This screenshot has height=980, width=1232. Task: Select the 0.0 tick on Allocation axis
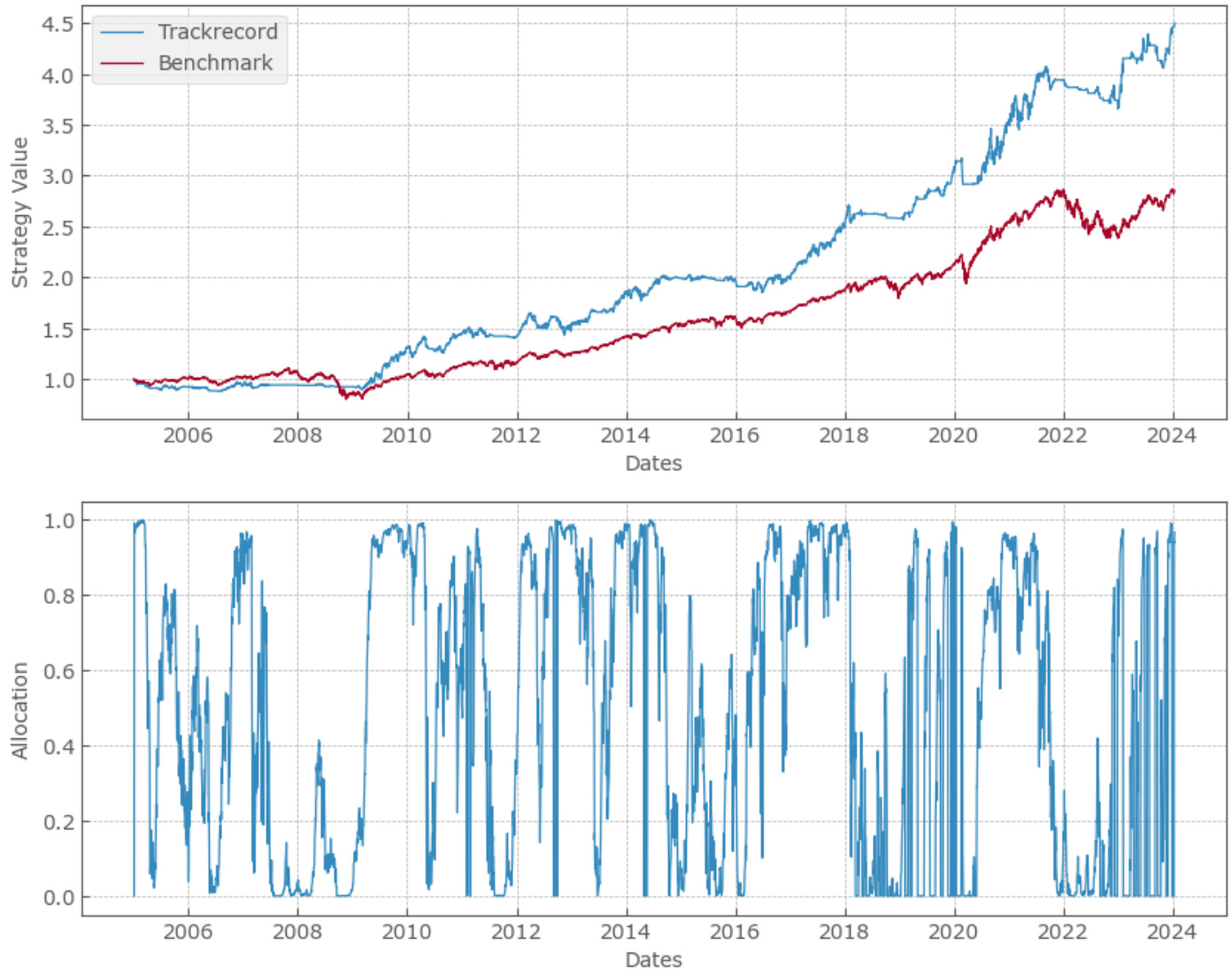[59, 897]
